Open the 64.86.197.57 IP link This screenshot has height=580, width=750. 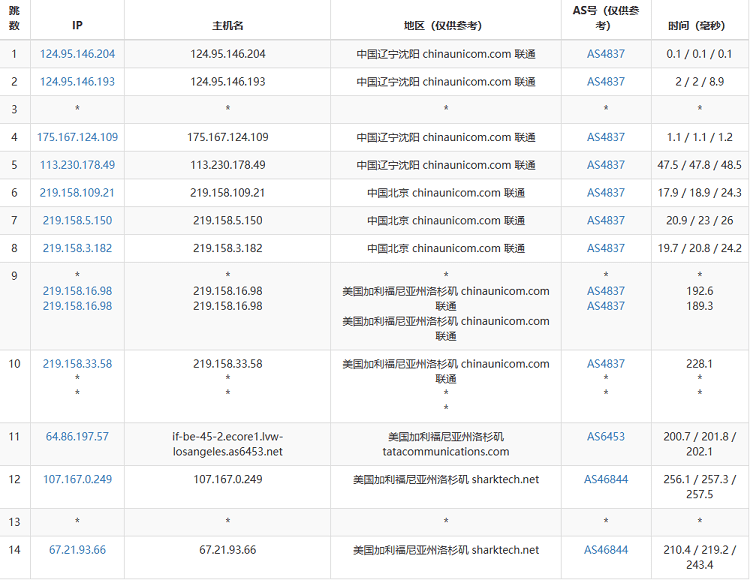[x=77, y=437]
